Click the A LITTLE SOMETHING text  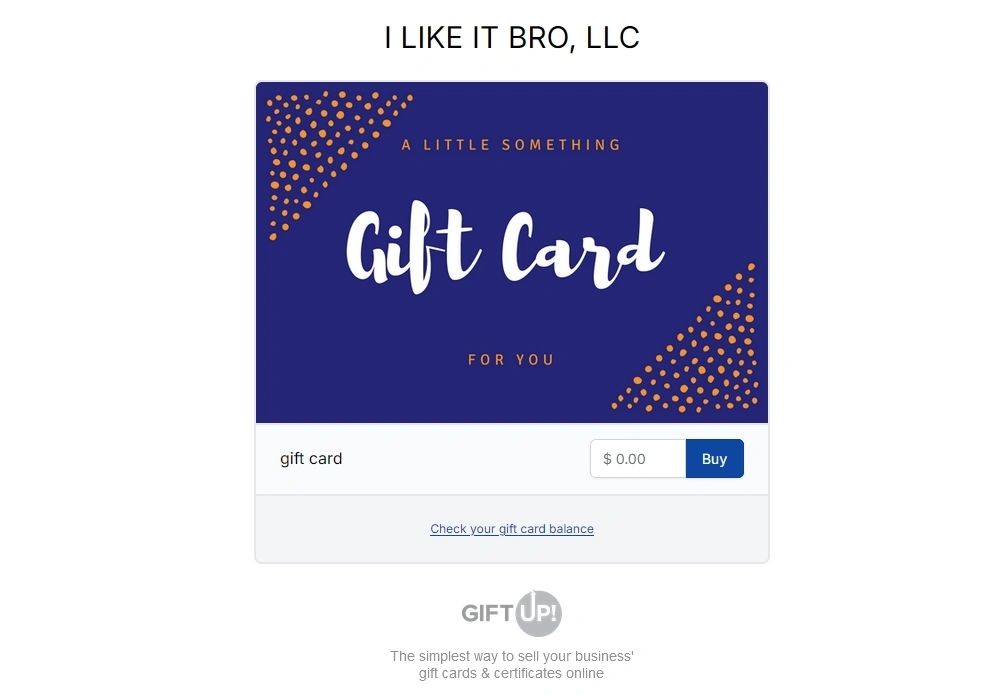[x=511, y=145]
